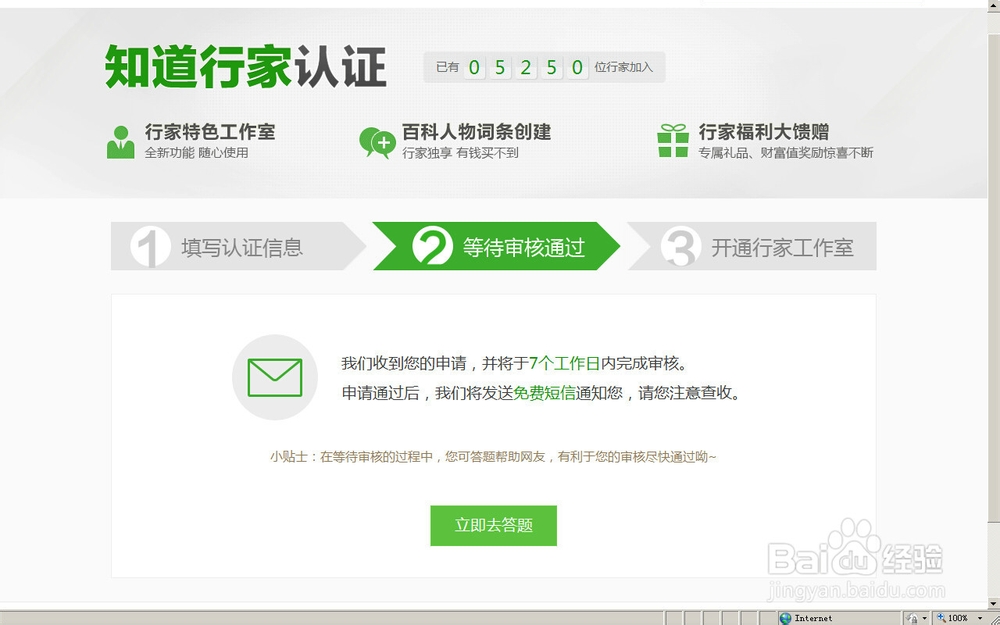The image size is (1000, 625).
Task: Click 专属礼品、财富值奖励惊喜不断 subtitle text
Action: (786, 153)
